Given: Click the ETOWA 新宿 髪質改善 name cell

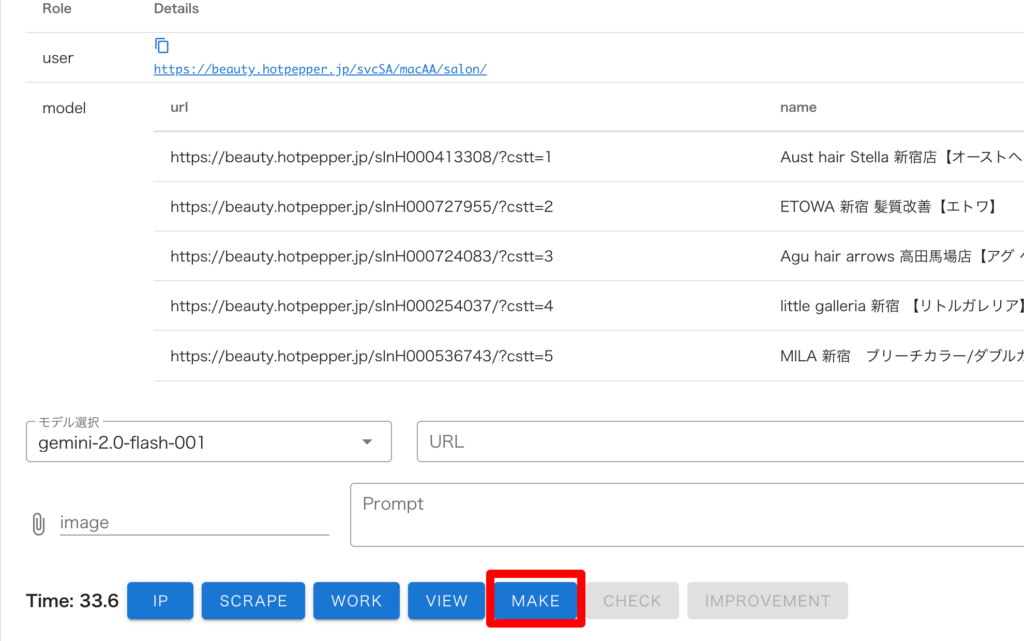Looking at the screenshot, I should 888,207.
